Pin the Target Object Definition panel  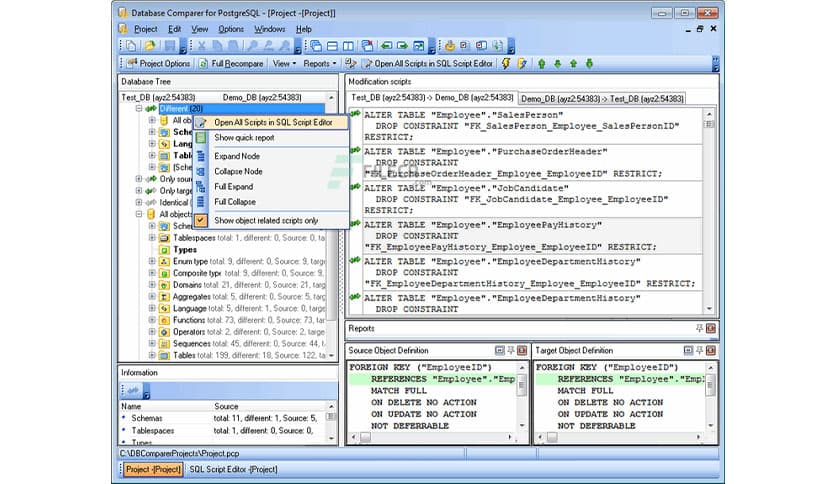[700, 350]
